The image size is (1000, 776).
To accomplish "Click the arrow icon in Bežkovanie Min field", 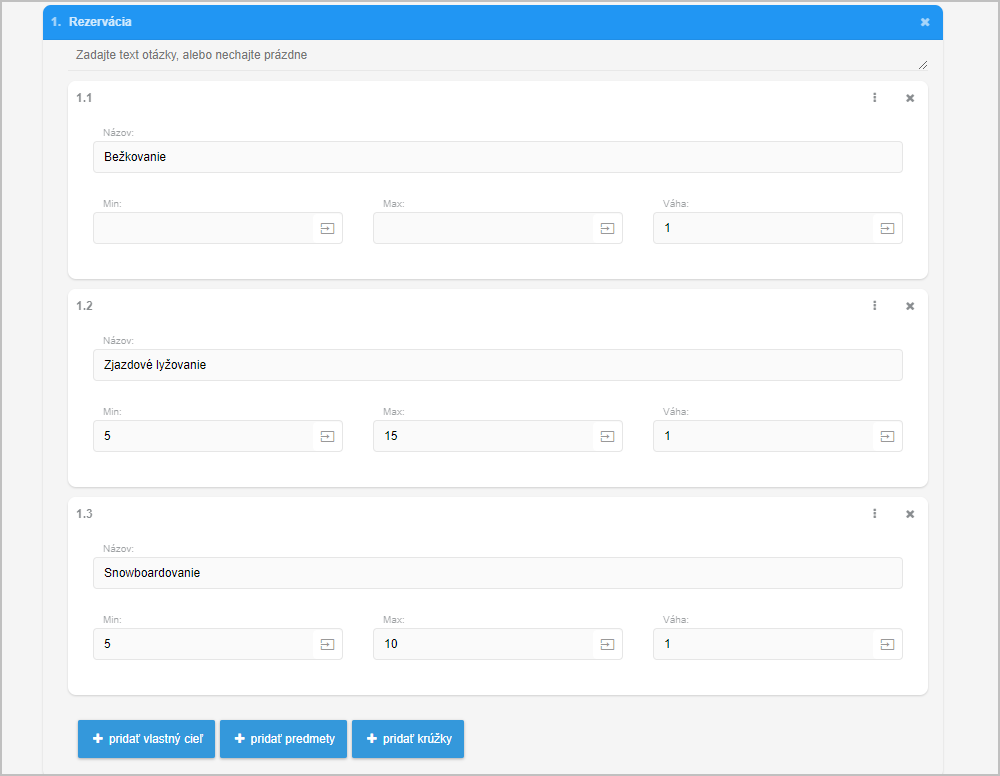I will pos(327,228).
